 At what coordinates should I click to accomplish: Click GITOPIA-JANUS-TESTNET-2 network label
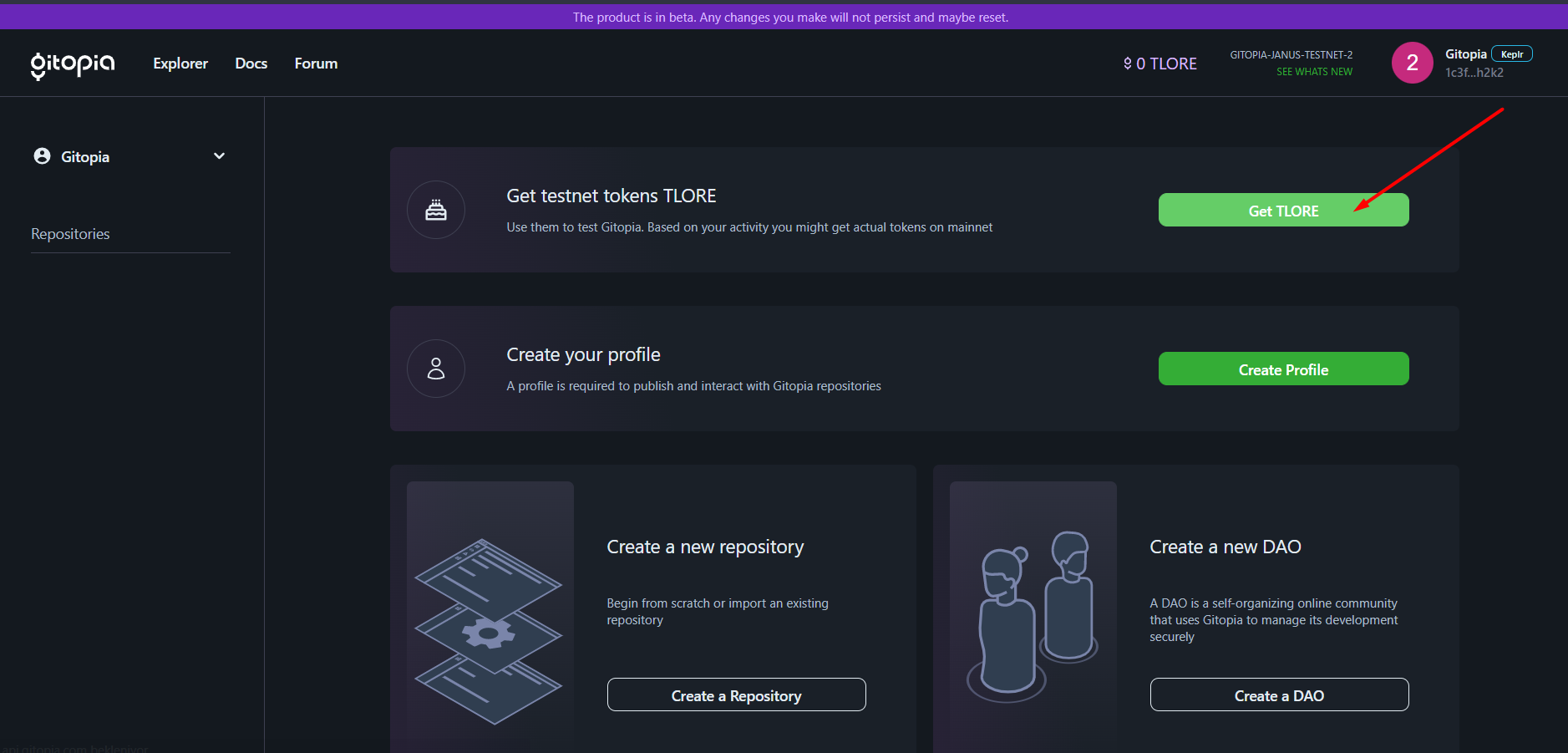coord(1291,55)
